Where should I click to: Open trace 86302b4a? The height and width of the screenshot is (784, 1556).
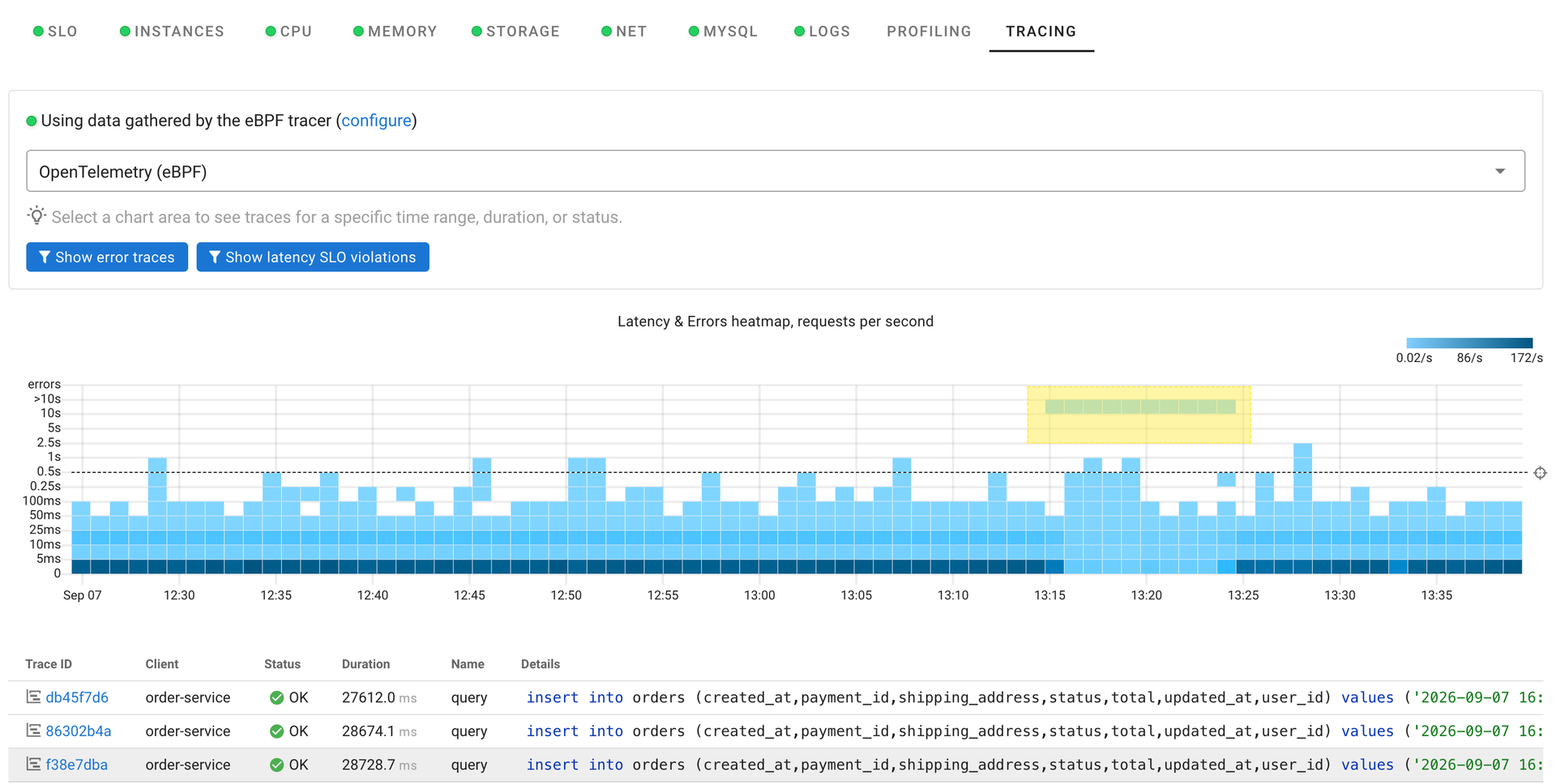pyautogui.click(x=78, y=731)
